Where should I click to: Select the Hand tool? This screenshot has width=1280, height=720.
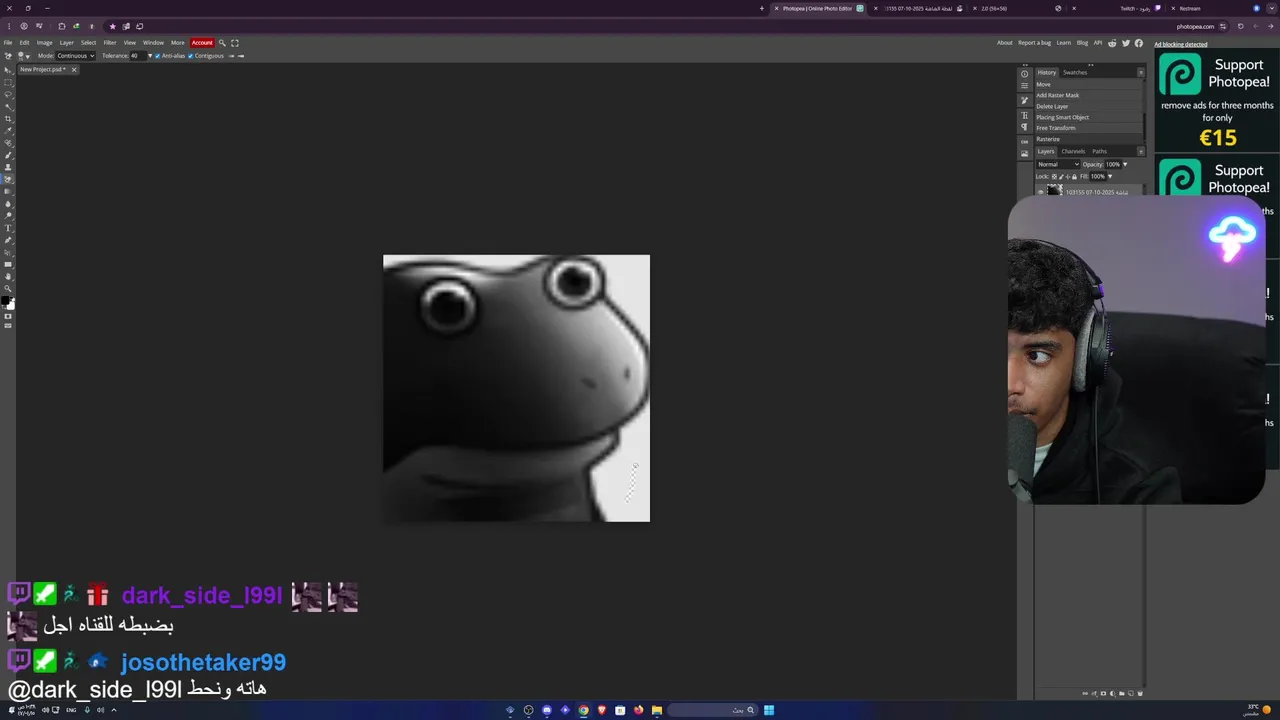point(8,276)
